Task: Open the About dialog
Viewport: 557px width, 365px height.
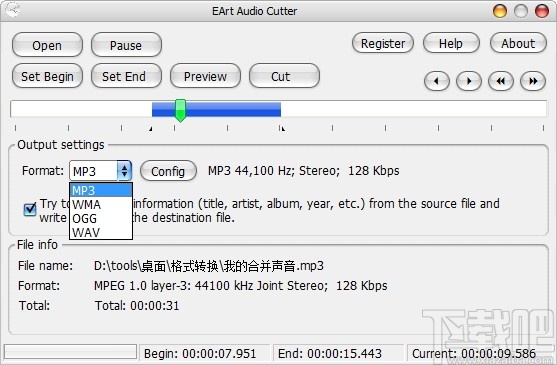Action: [x=518, y=43]
